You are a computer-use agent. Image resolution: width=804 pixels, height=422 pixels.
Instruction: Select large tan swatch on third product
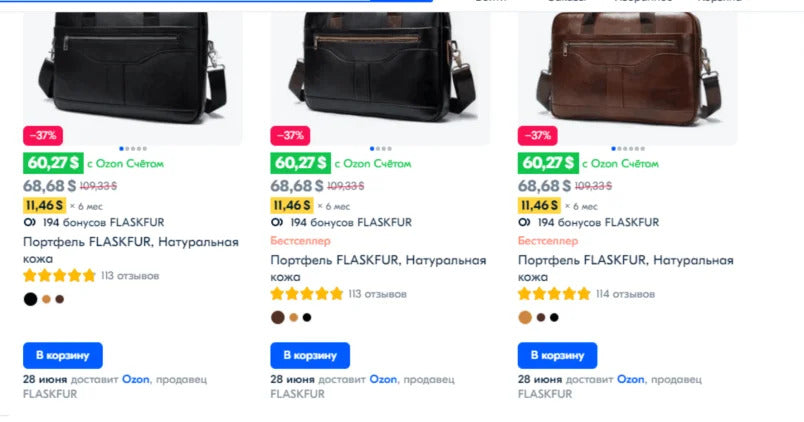coord(525,317)
